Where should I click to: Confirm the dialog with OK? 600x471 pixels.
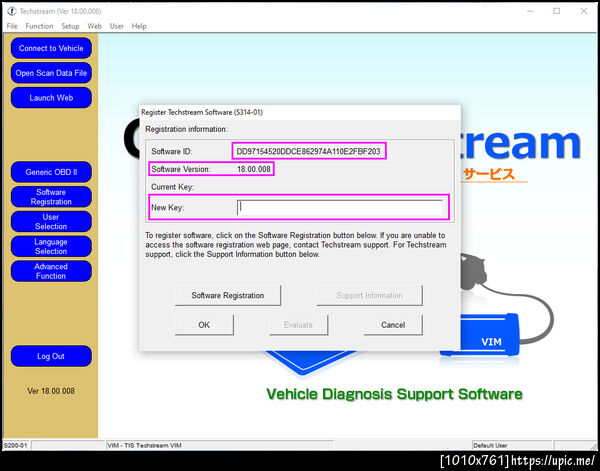coord(204,325)
